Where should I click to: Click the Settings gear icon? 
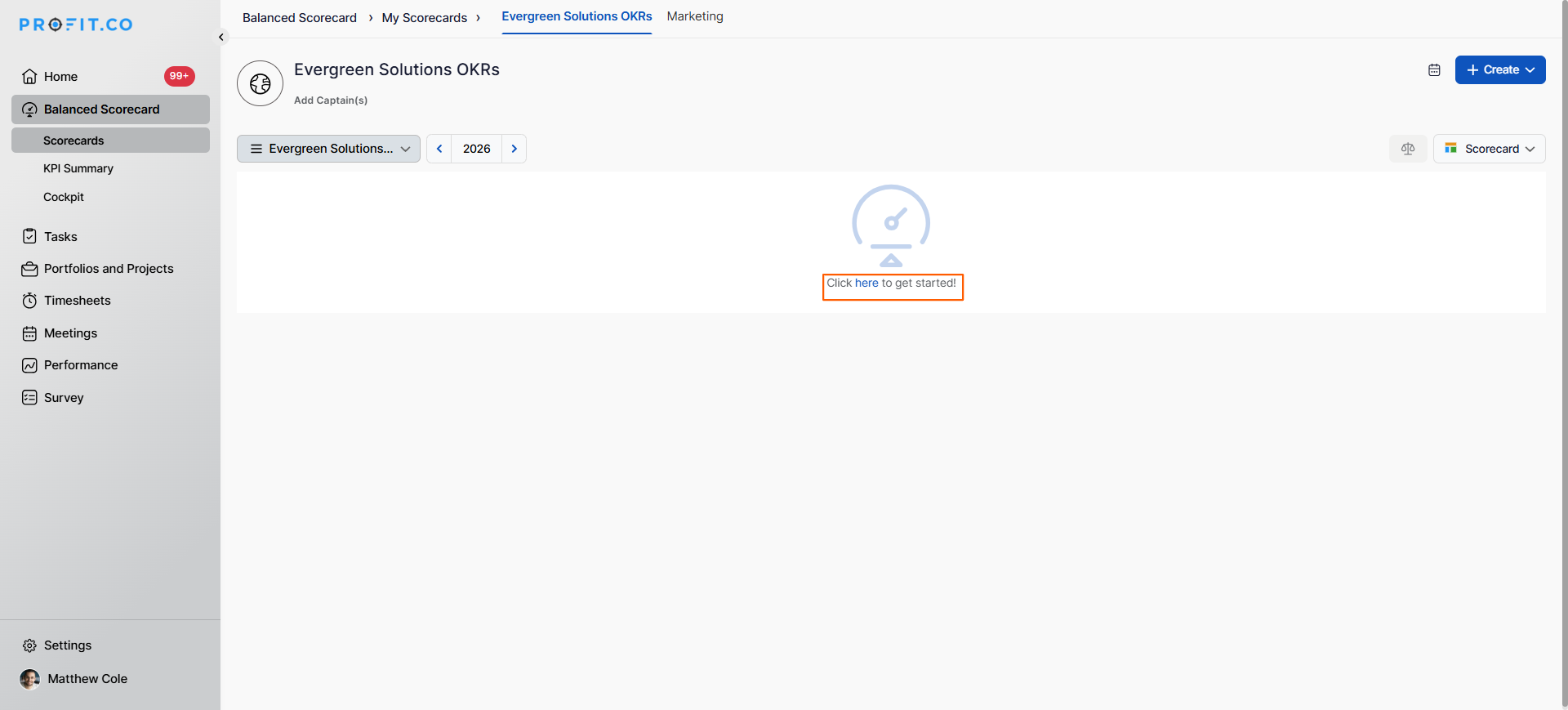pyautogui.click(x=29, y=645)
